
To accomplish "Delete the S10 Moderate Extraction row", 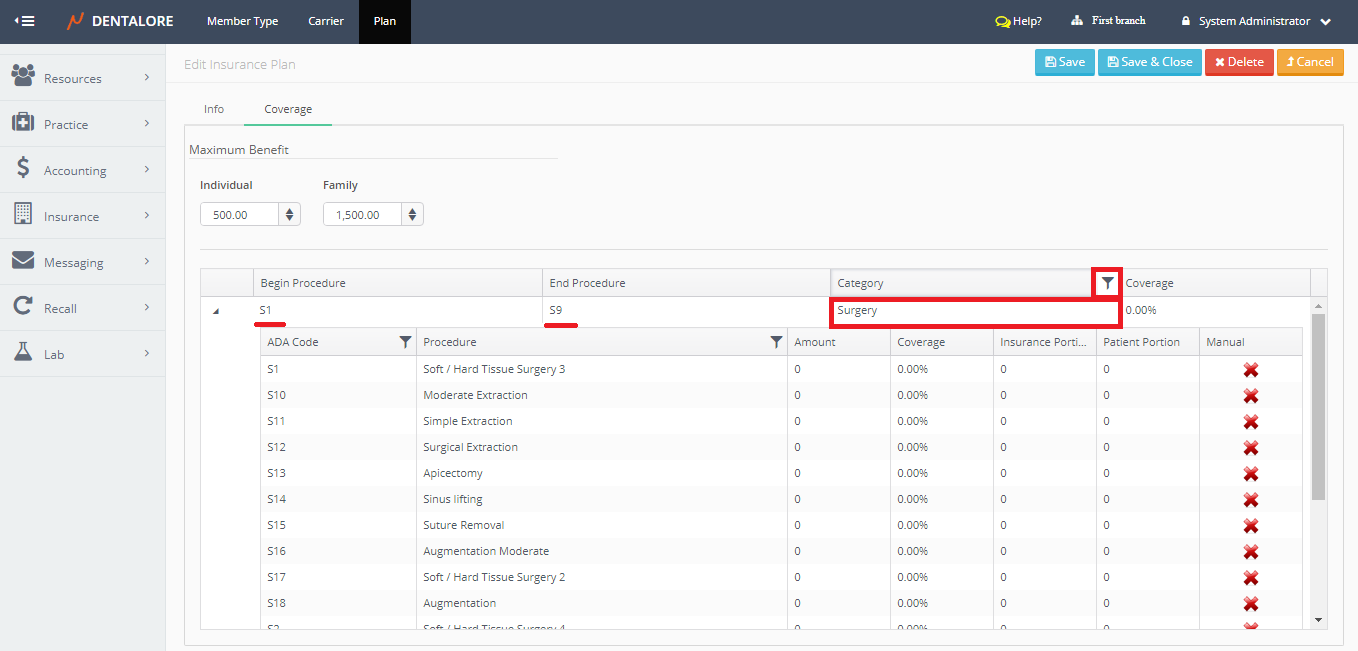I will click(1250, 396).
